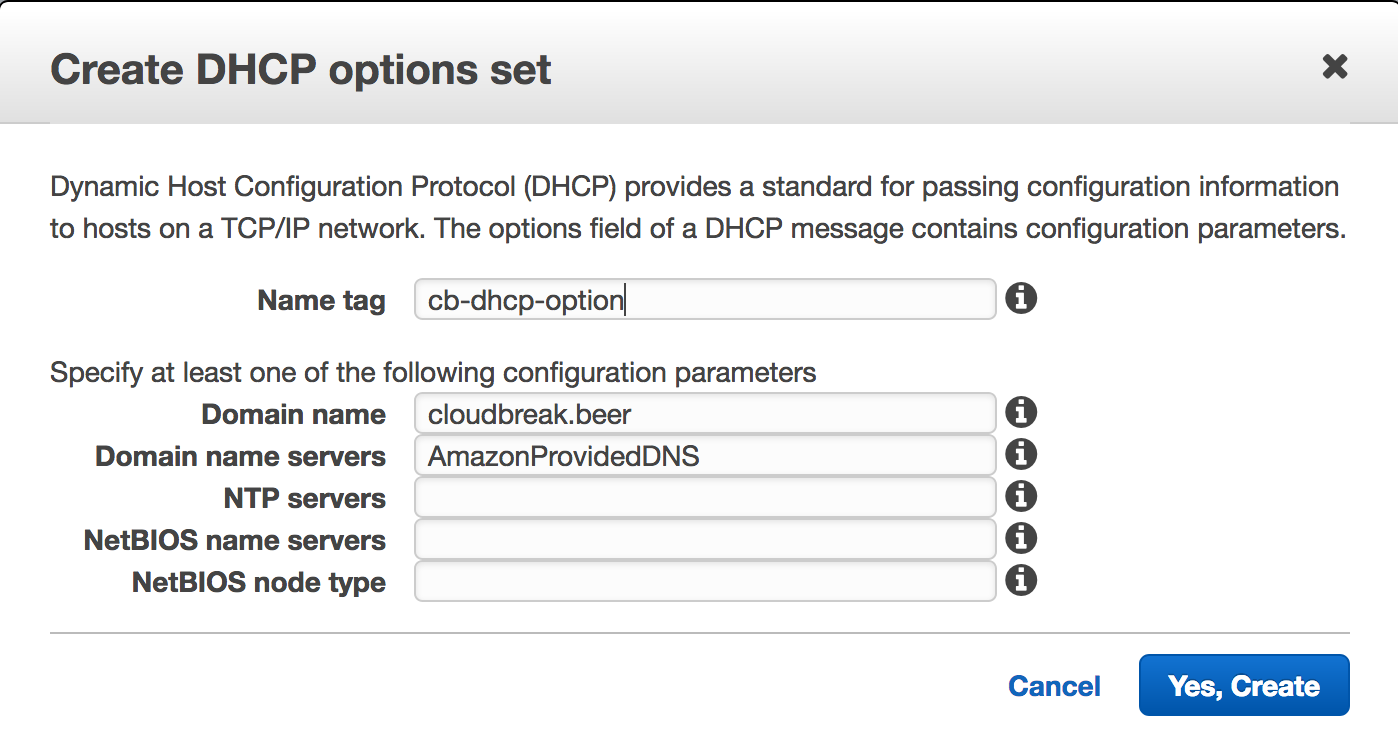Click the NetBIOS node type field
Screen dimensions: 1398x746
coord(705,581)
